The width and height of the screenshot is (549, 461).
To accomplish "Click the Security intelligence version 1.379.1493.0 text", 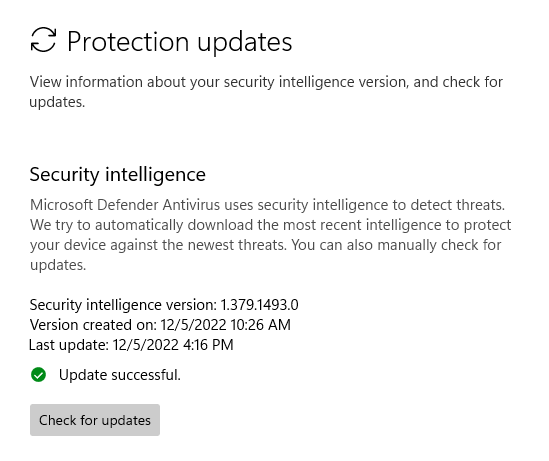I will (x=164, y=305).
